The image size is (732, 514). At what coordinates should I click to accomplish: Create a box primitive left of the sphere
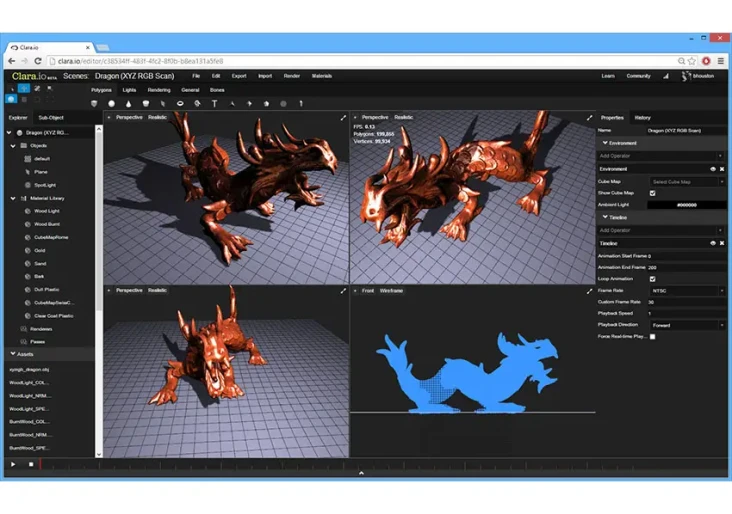click(94, 104)
